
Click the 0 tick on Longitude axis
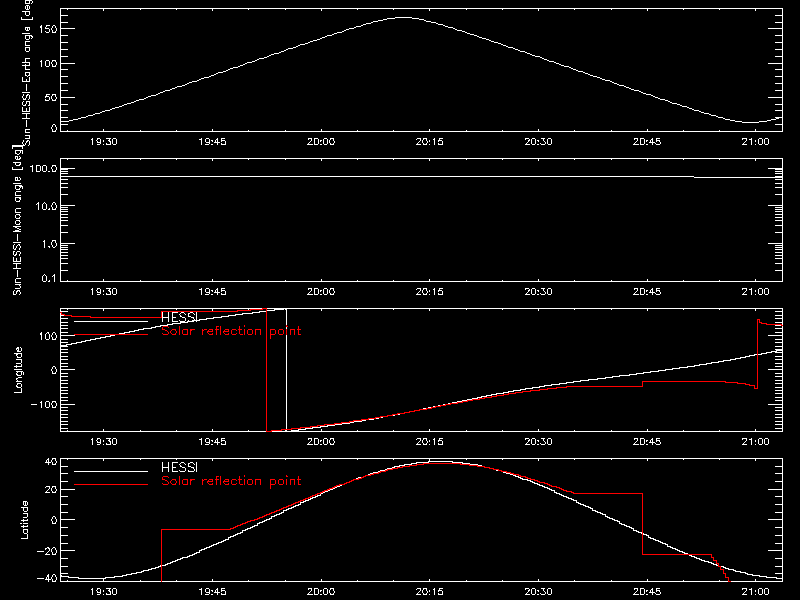(x=54, y=370)
